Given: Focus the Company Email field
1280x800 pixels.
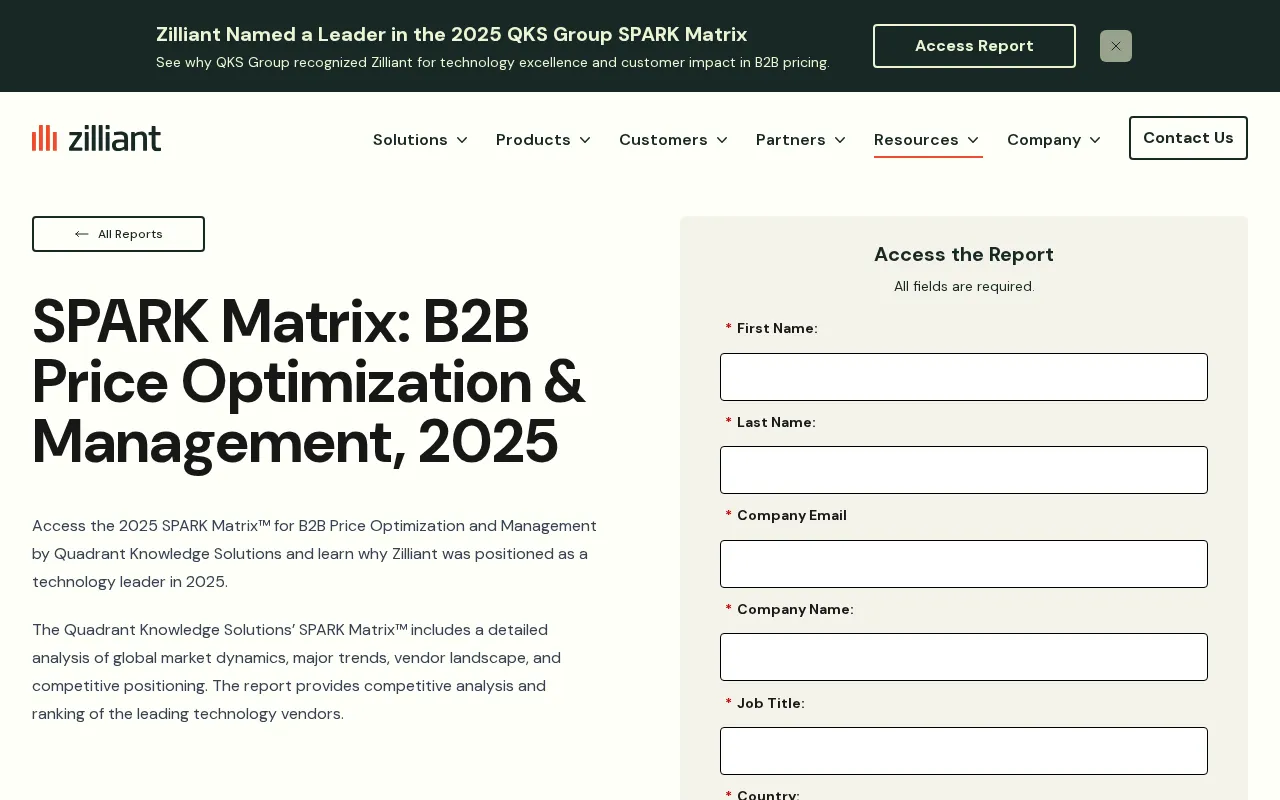Looking at the screenshot, I should 964,564.
